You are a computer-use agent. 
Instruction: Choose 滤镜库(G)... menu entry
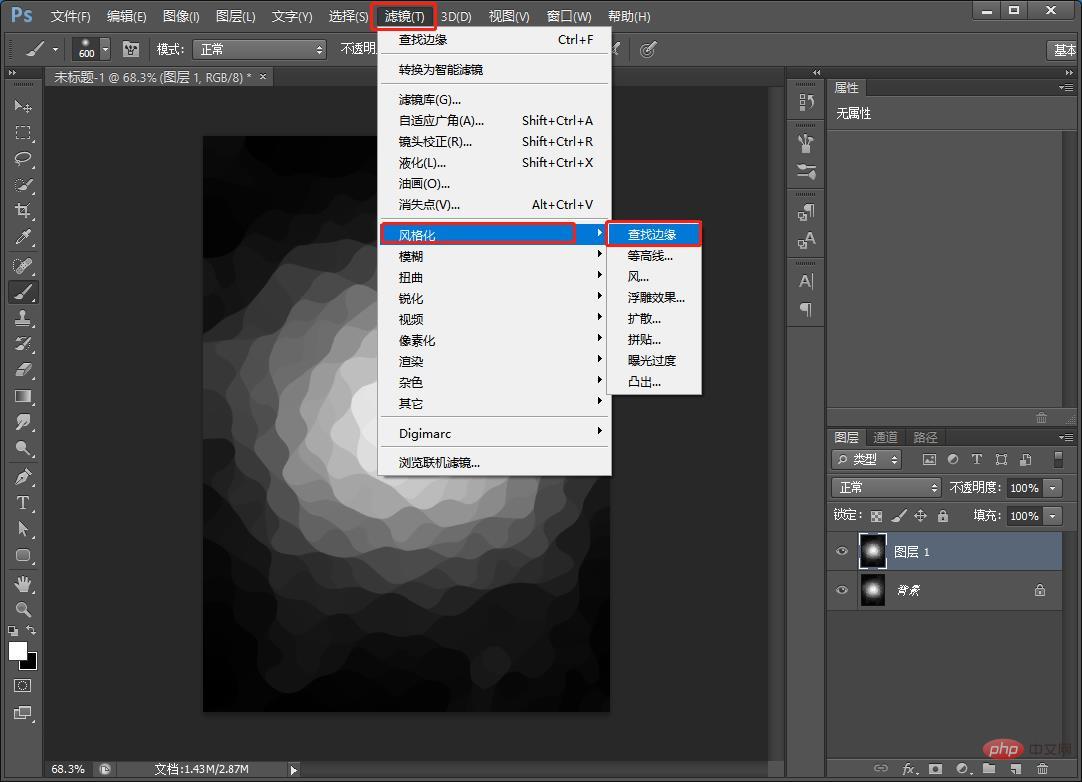(494, 99)
